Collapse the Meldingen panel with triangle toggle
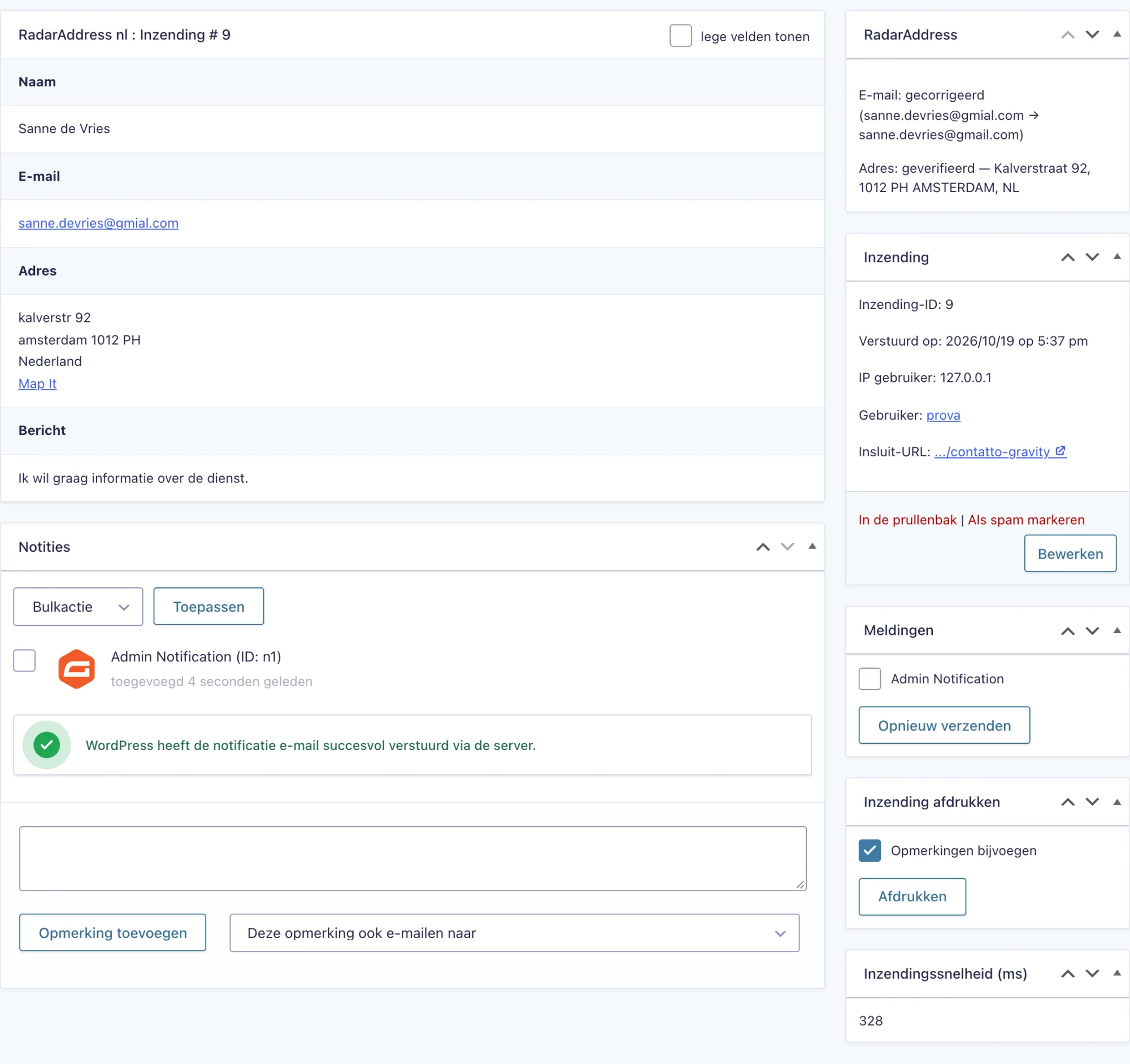 pyautogui.click(x=1116, y=631)
